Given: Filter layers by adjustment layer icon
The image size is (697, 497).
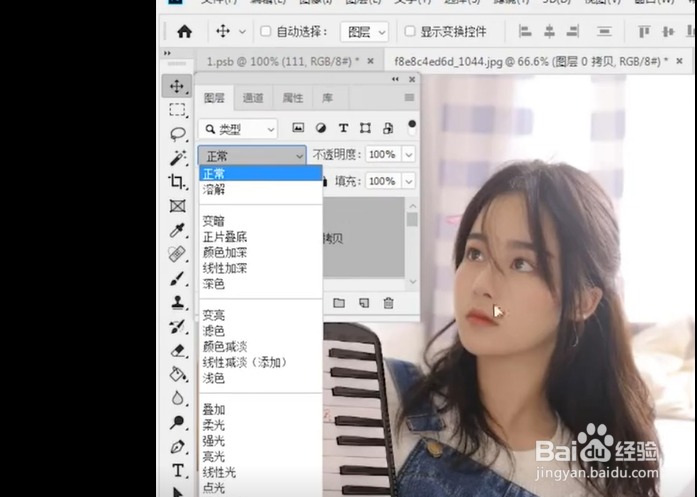Looking at the screenshot, I should tap(321, 128).
